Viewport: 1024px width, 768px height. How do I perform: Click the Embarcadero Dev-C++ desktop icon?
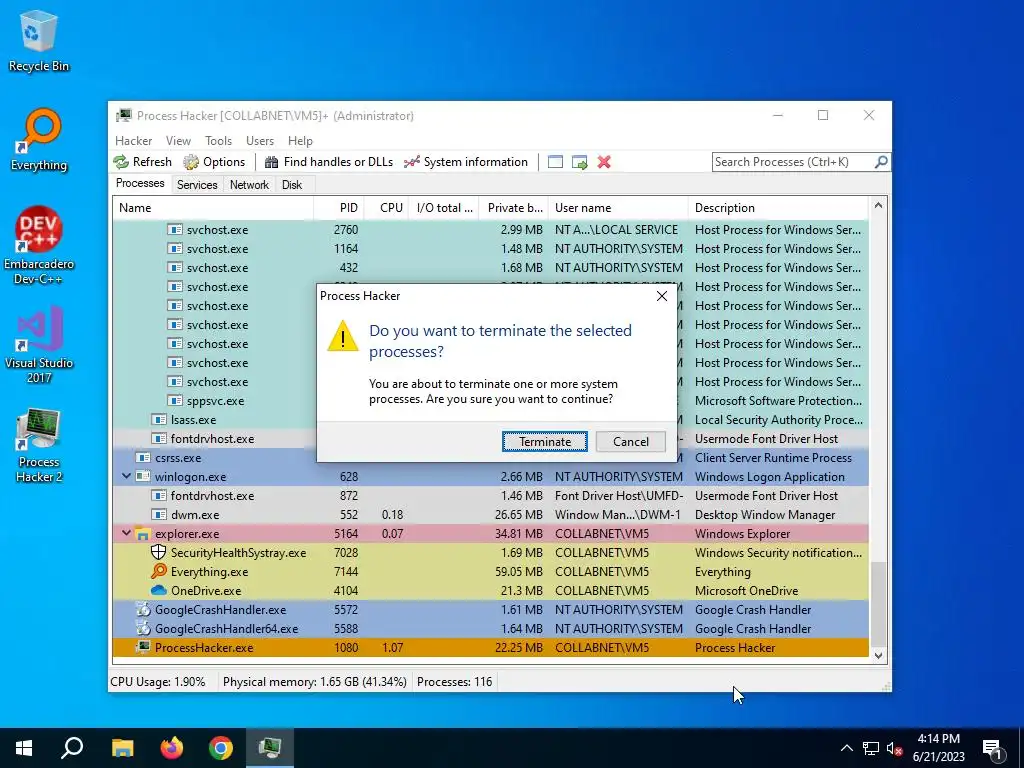click(39, 246)
